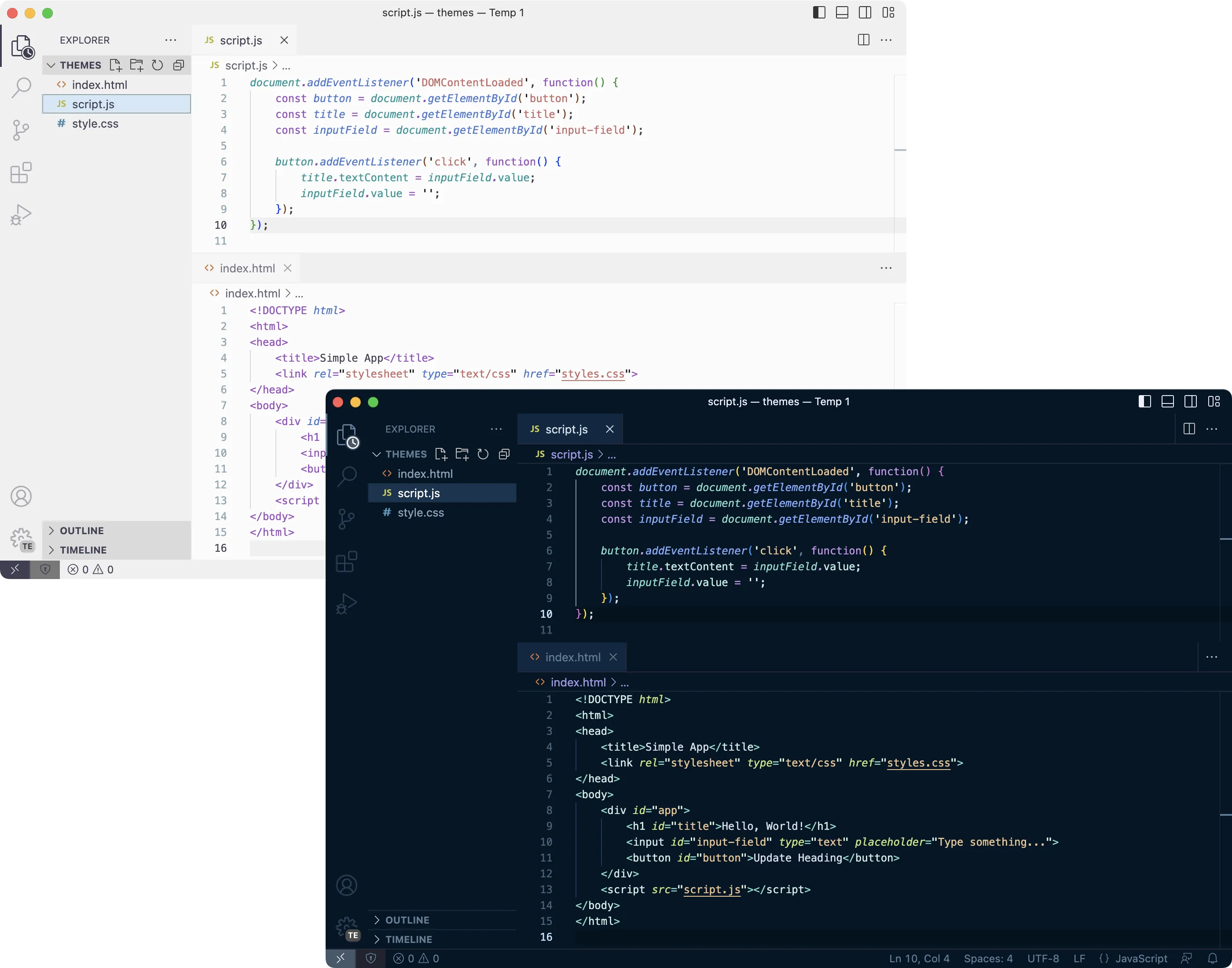The height and width of the screenshot is (968, 1232).
Task: Expand TIMELINE section in light window
Action: [x=83, y=550]
